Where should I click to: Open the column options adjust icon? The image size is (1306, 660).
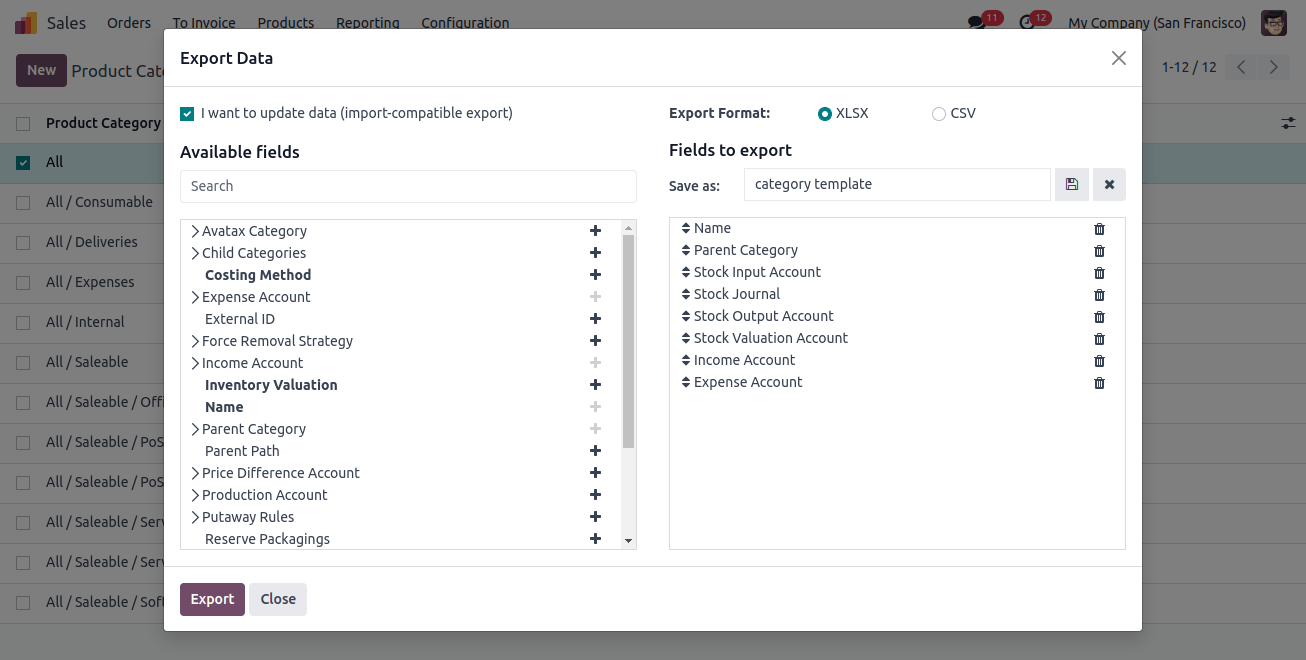point(1289,123)
